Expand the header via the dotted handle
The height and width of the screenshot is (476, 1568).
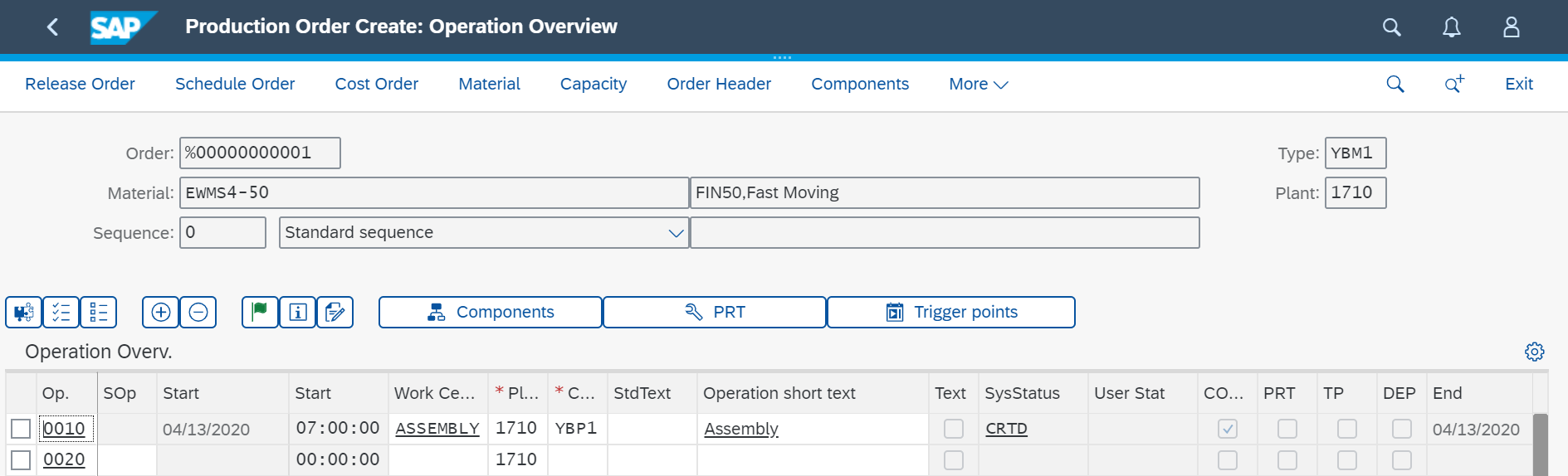pos(782,57)
